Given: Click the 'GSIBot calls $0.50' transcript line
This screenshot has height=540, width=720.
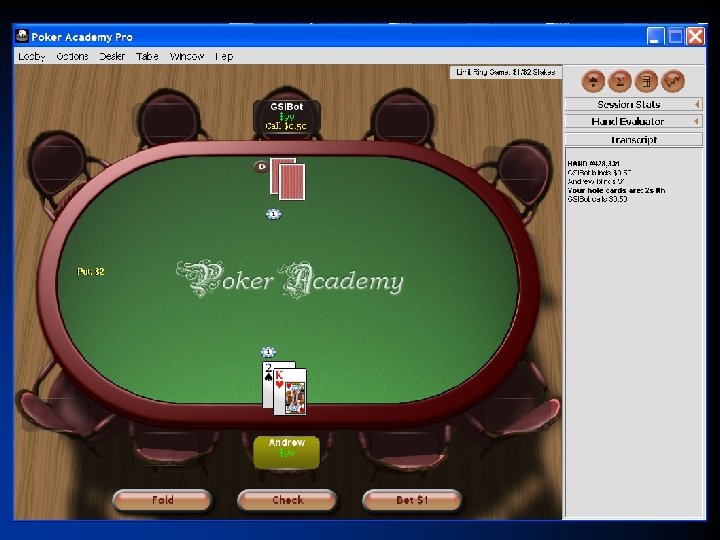Looking at the screenshot, I should click(597, 199).
